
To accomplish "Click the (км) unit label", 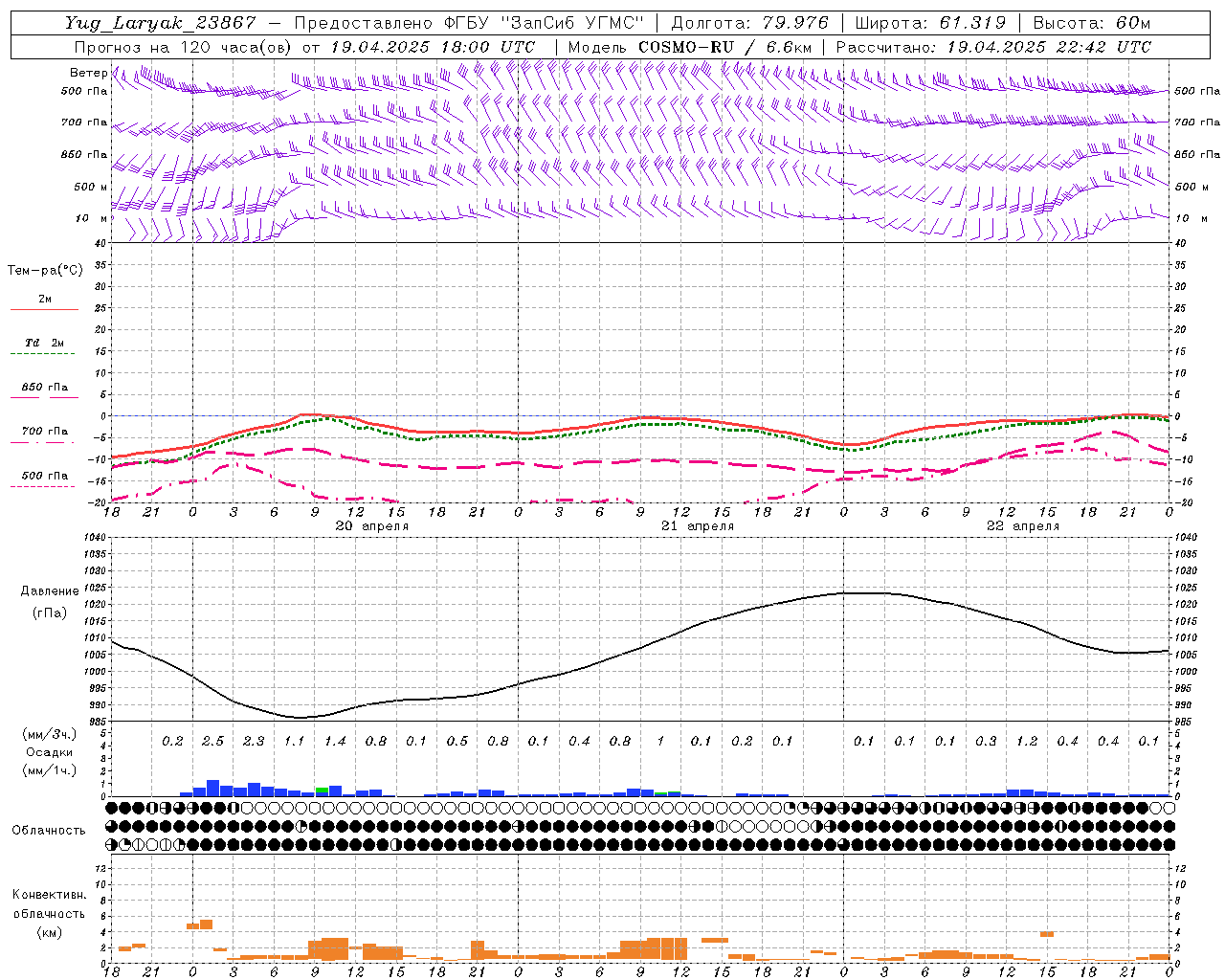I will point(49,932).
